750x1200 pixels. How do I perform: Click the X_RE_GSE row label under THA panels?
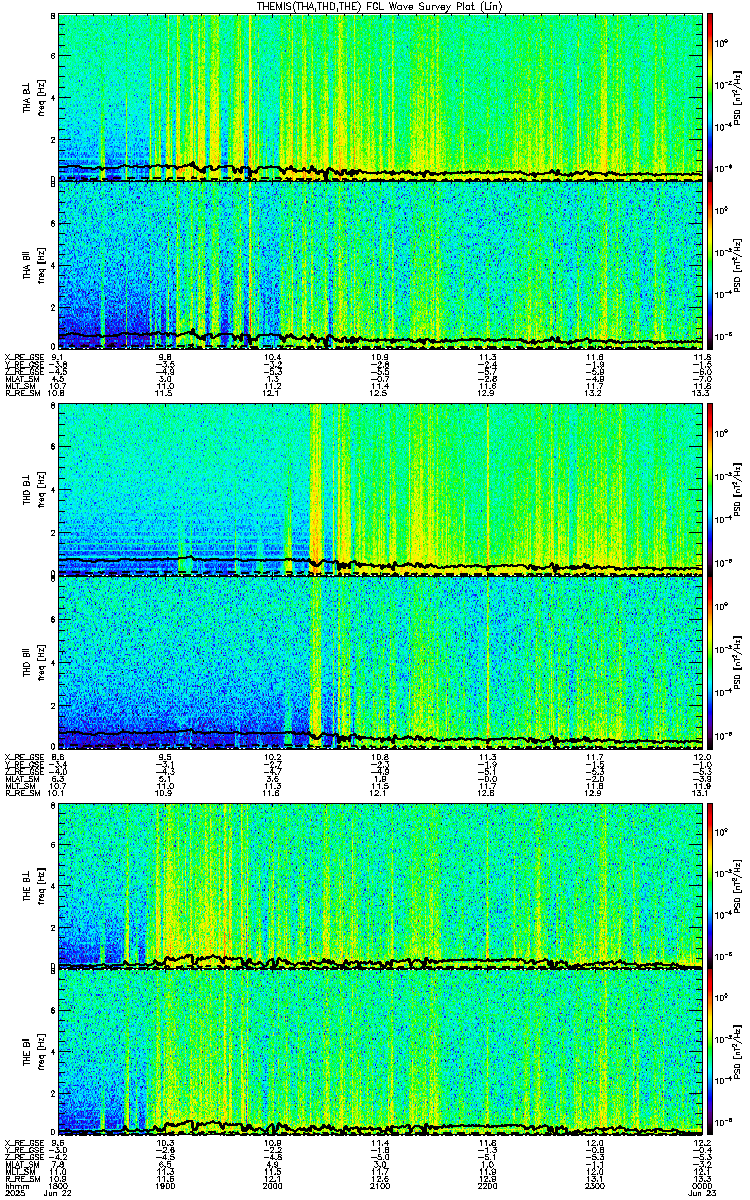point(23,356)
